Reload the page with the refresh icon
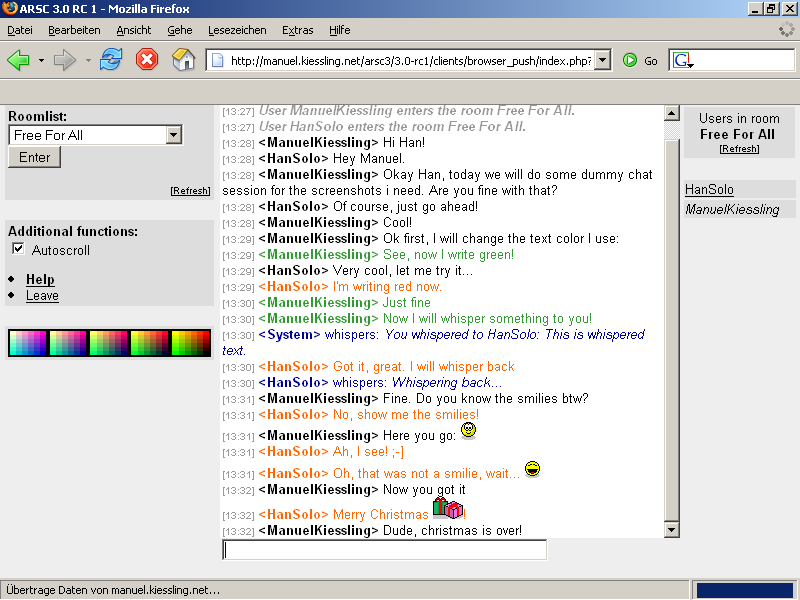Image resolution: width=800 pixels, height=600 pixels. 110,60
